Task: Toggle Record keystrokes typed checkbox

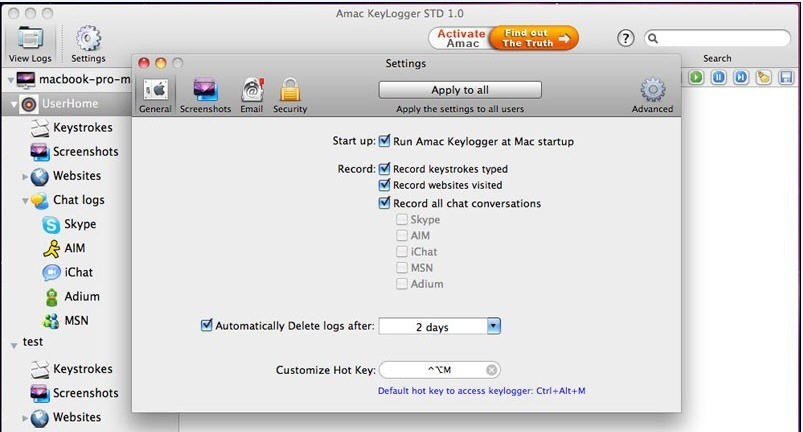Action: coord(384,168)
